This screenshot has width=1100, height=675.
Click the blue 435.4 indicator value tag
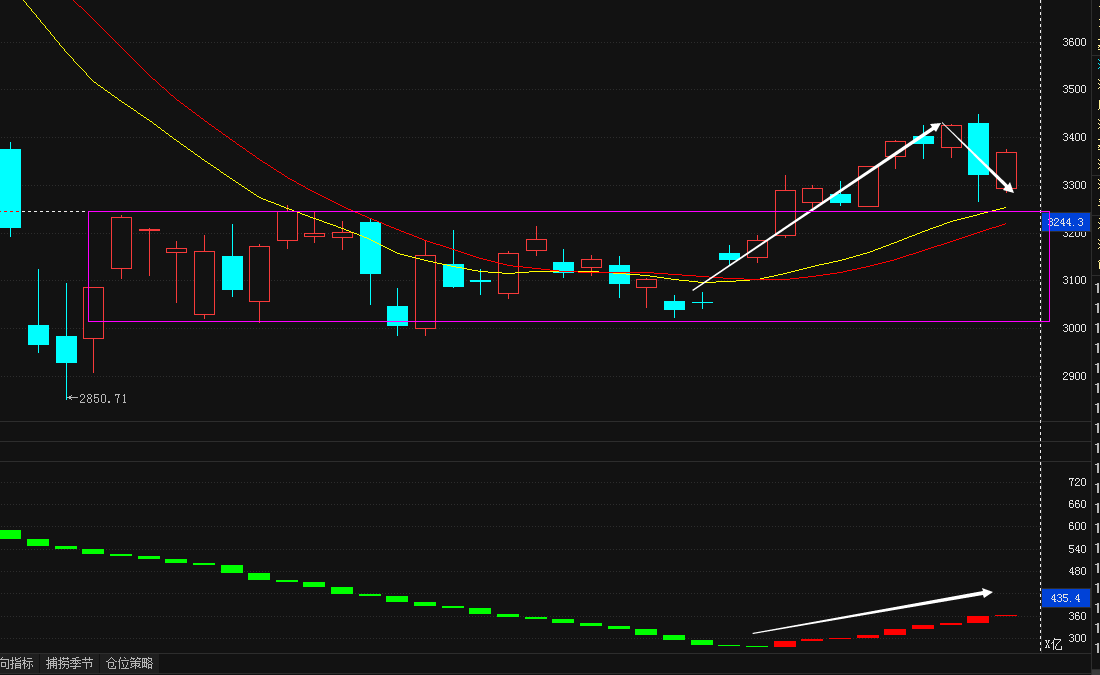click(1065, 598)
